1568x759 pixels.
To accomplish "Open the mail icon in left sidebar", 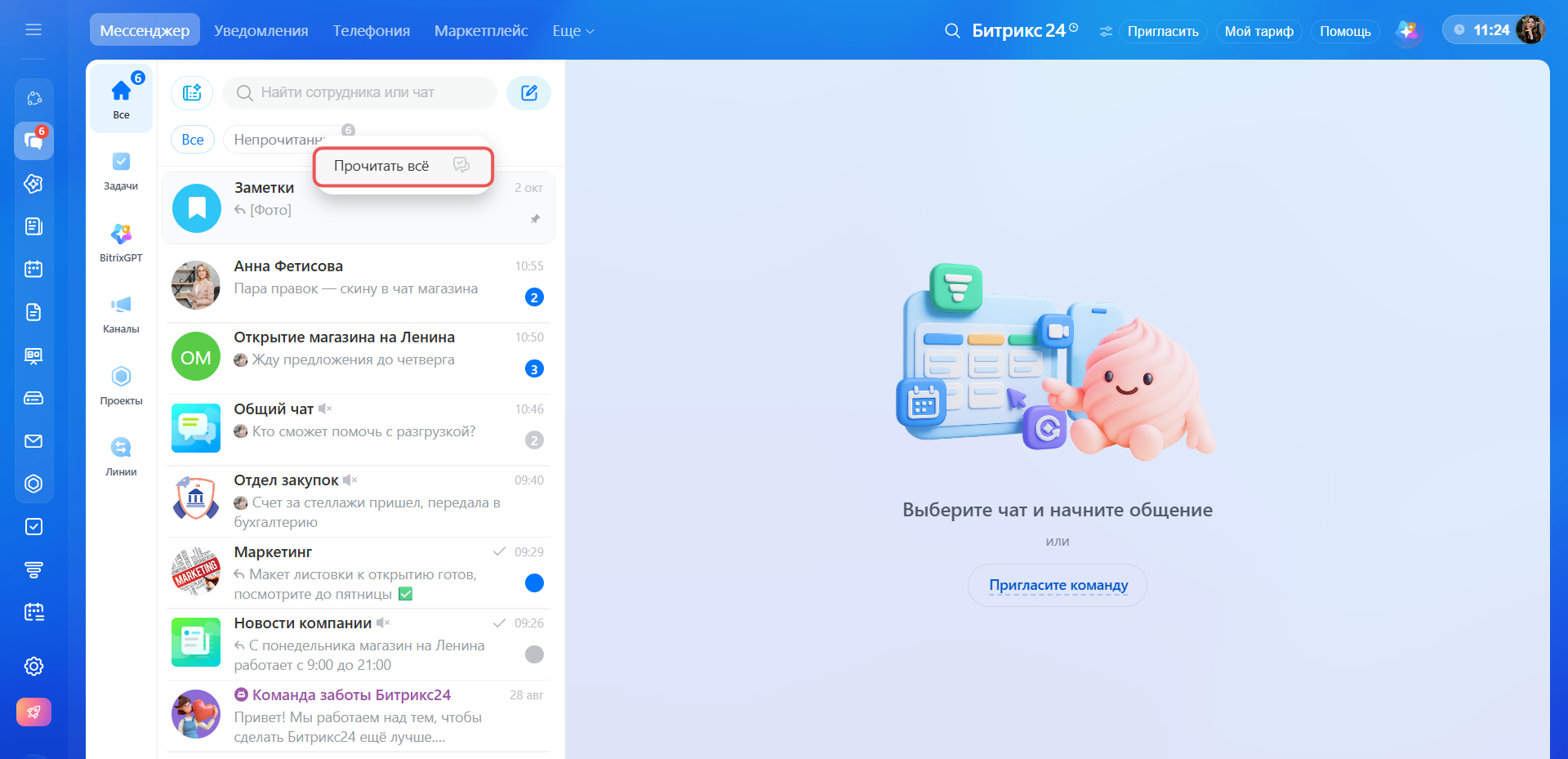I will 33,441.
